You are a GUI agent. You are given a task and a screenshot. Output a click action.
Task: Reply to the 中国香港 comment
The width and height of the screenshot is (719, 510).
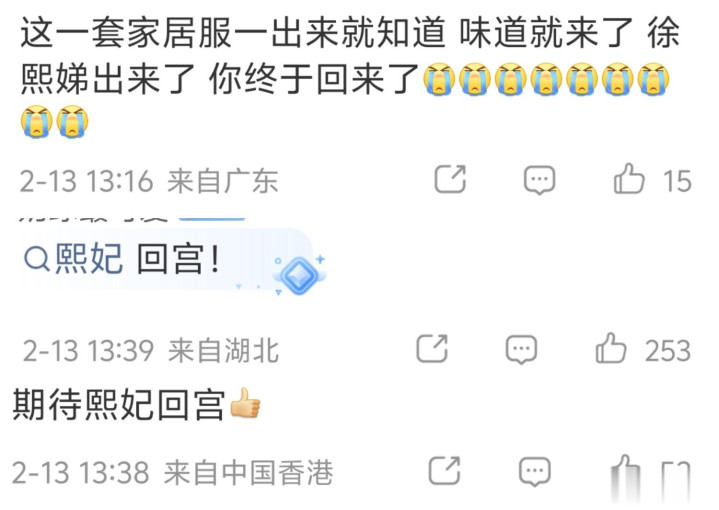click(x=535, y=471)
